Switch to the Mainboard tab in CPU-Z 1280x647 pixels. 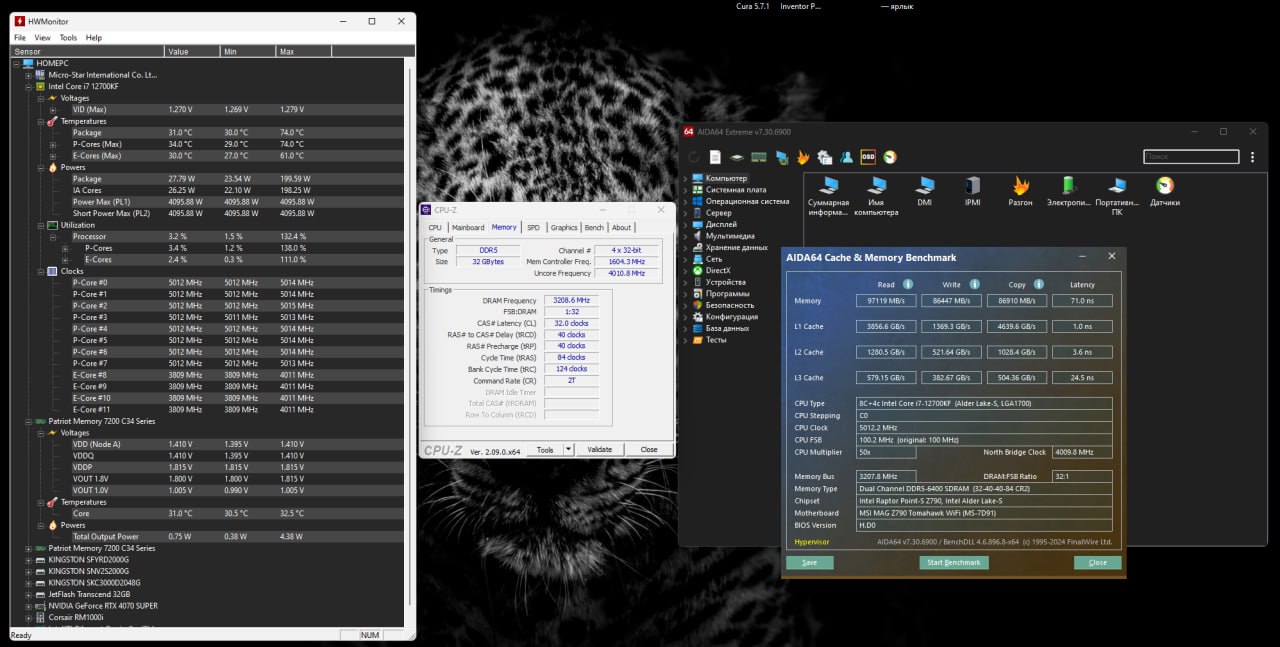[468, 228]
